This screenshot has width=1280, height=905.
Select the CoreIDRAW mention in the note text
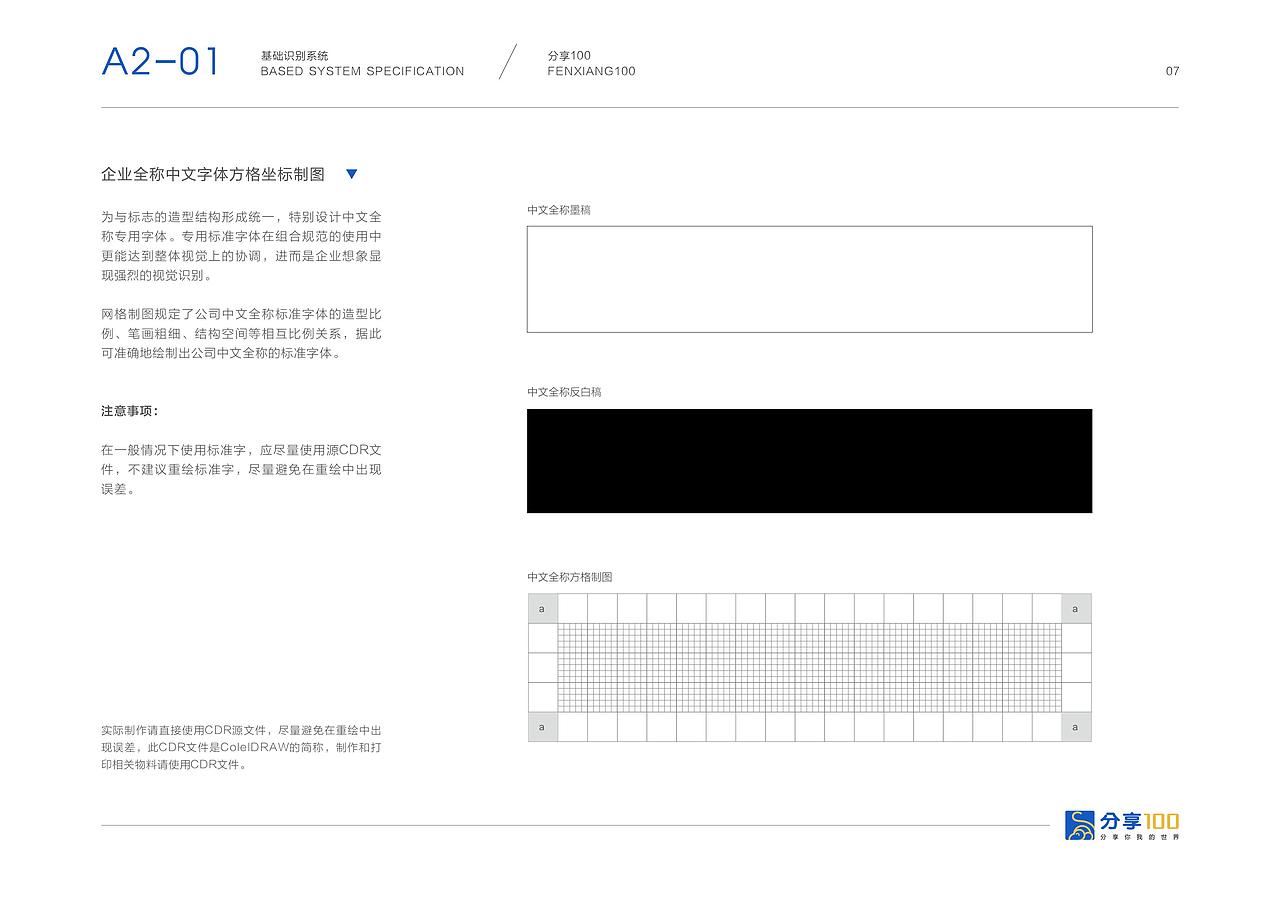[257, 747]
